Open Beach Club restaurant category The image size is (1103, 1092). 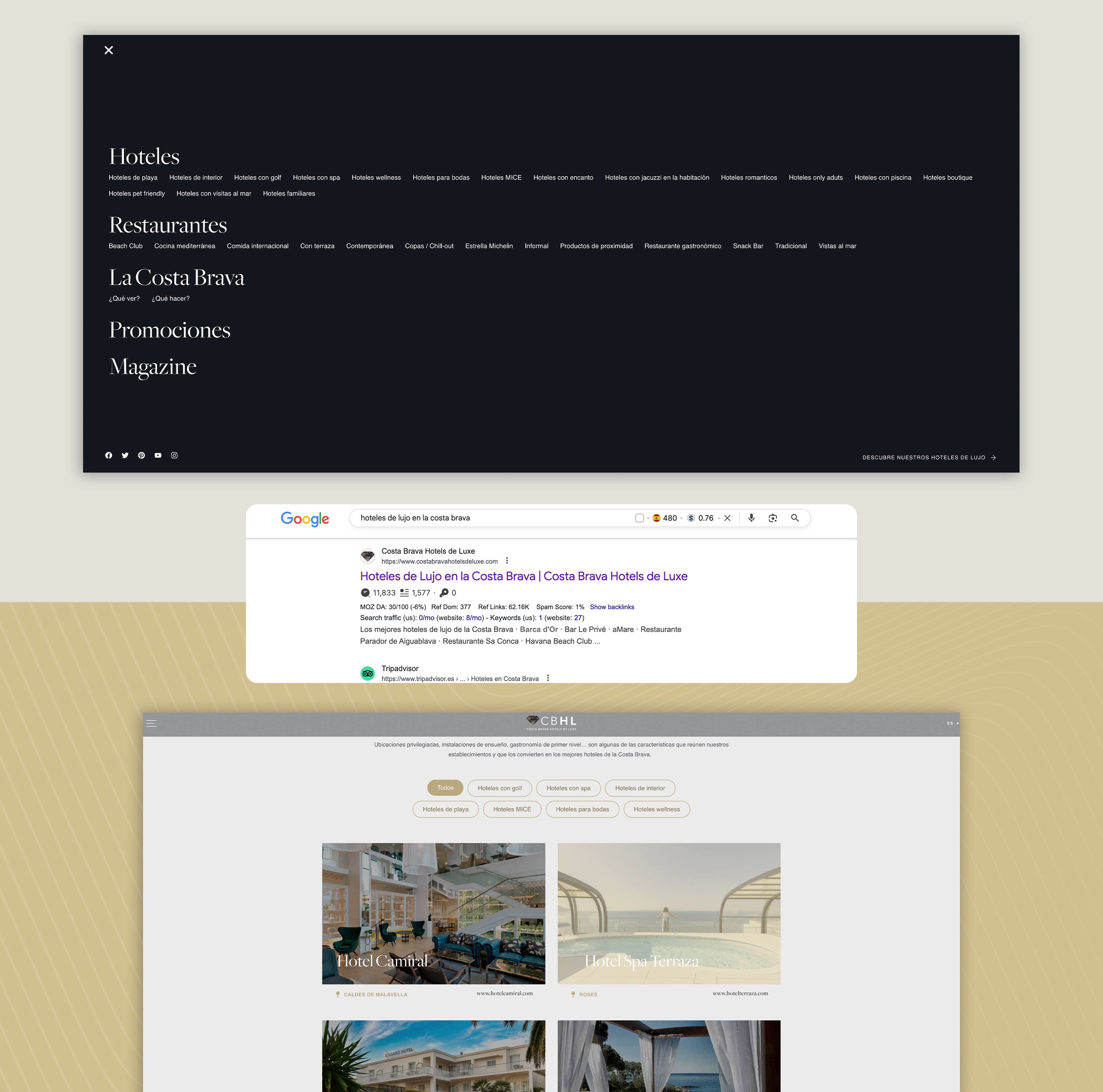pos(126,246)
